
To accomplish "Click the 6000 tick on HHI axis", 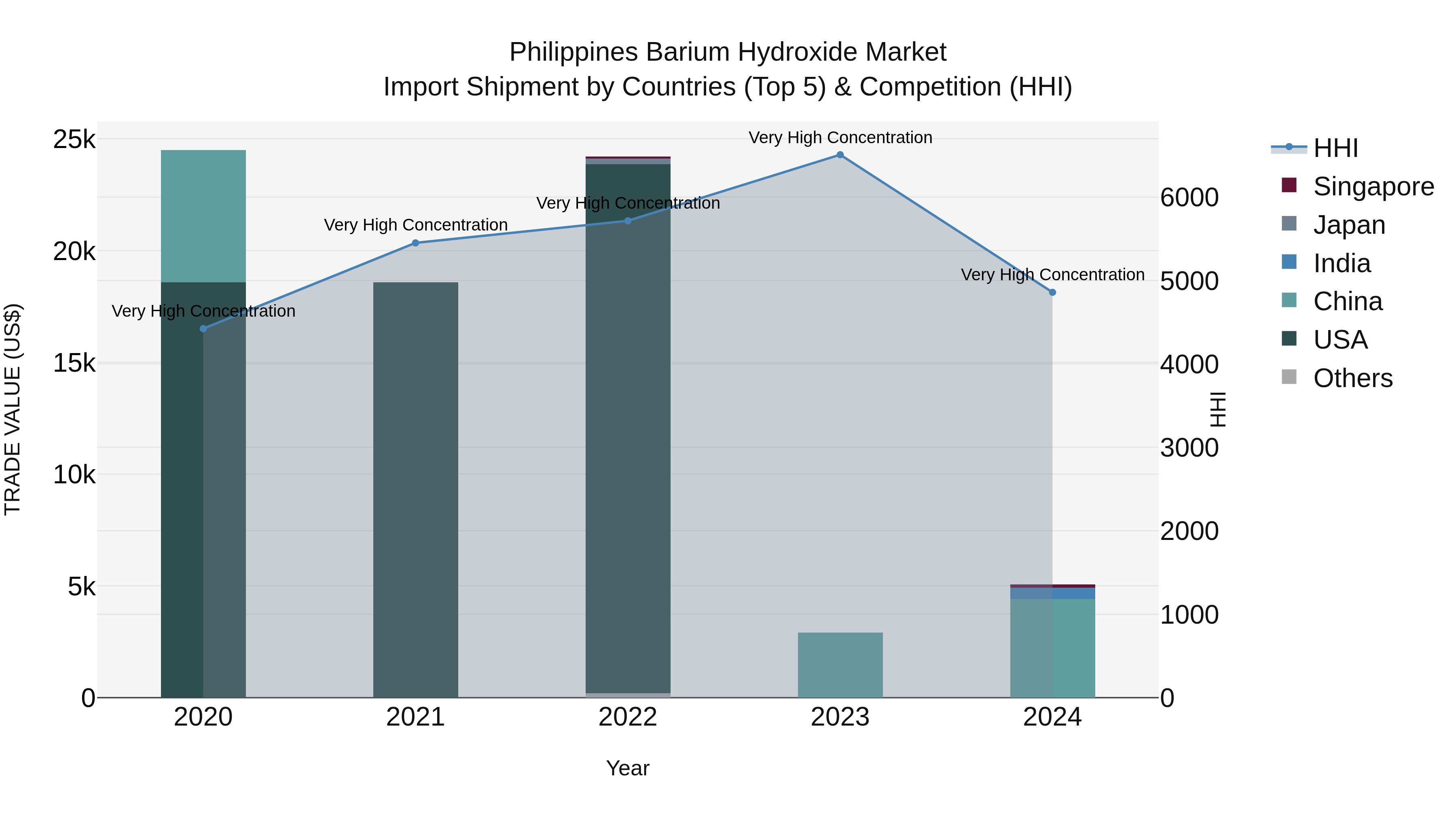I will (1189, 197).
